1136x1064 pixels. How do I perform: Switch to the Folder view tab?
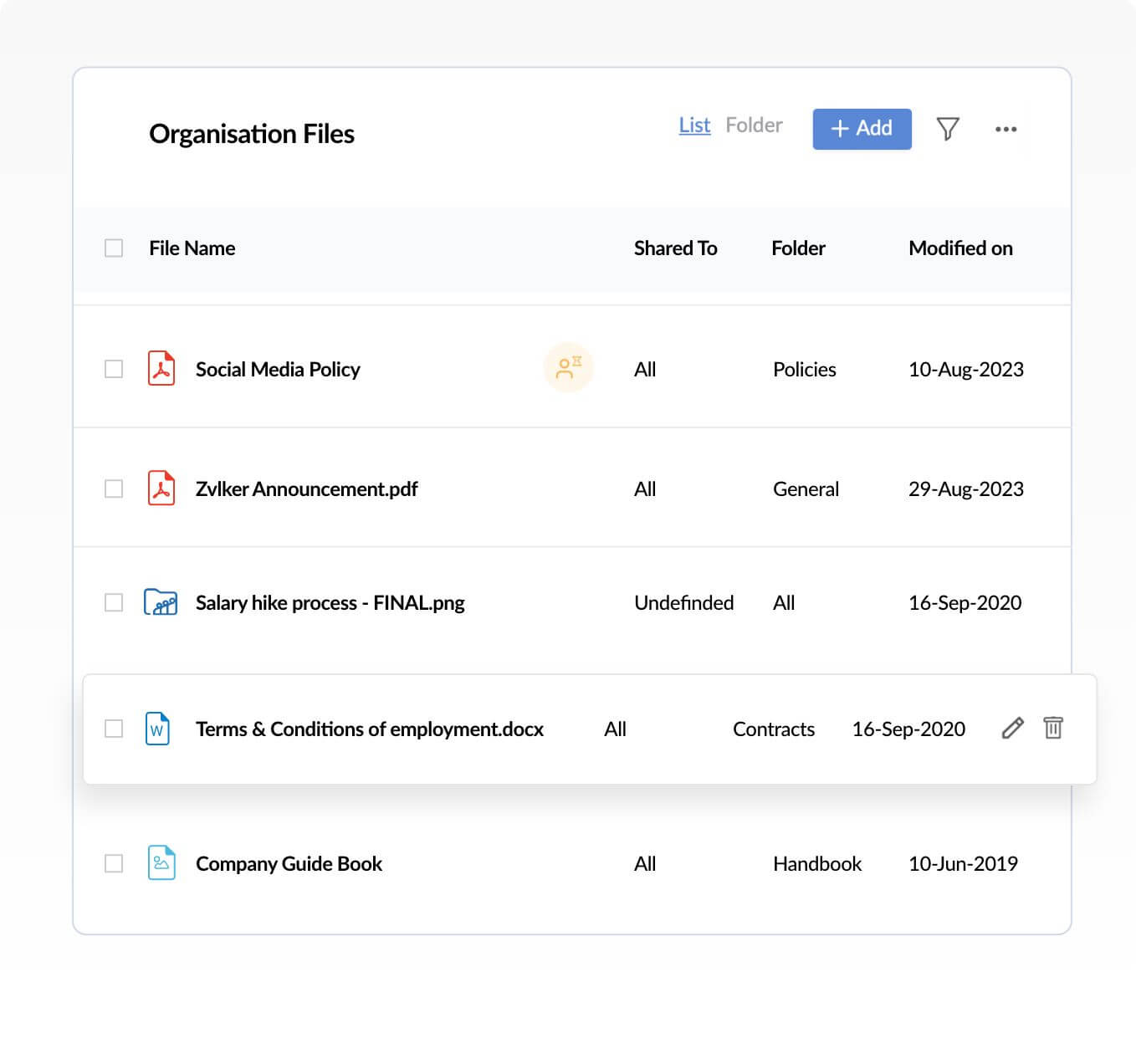[754, 125]
